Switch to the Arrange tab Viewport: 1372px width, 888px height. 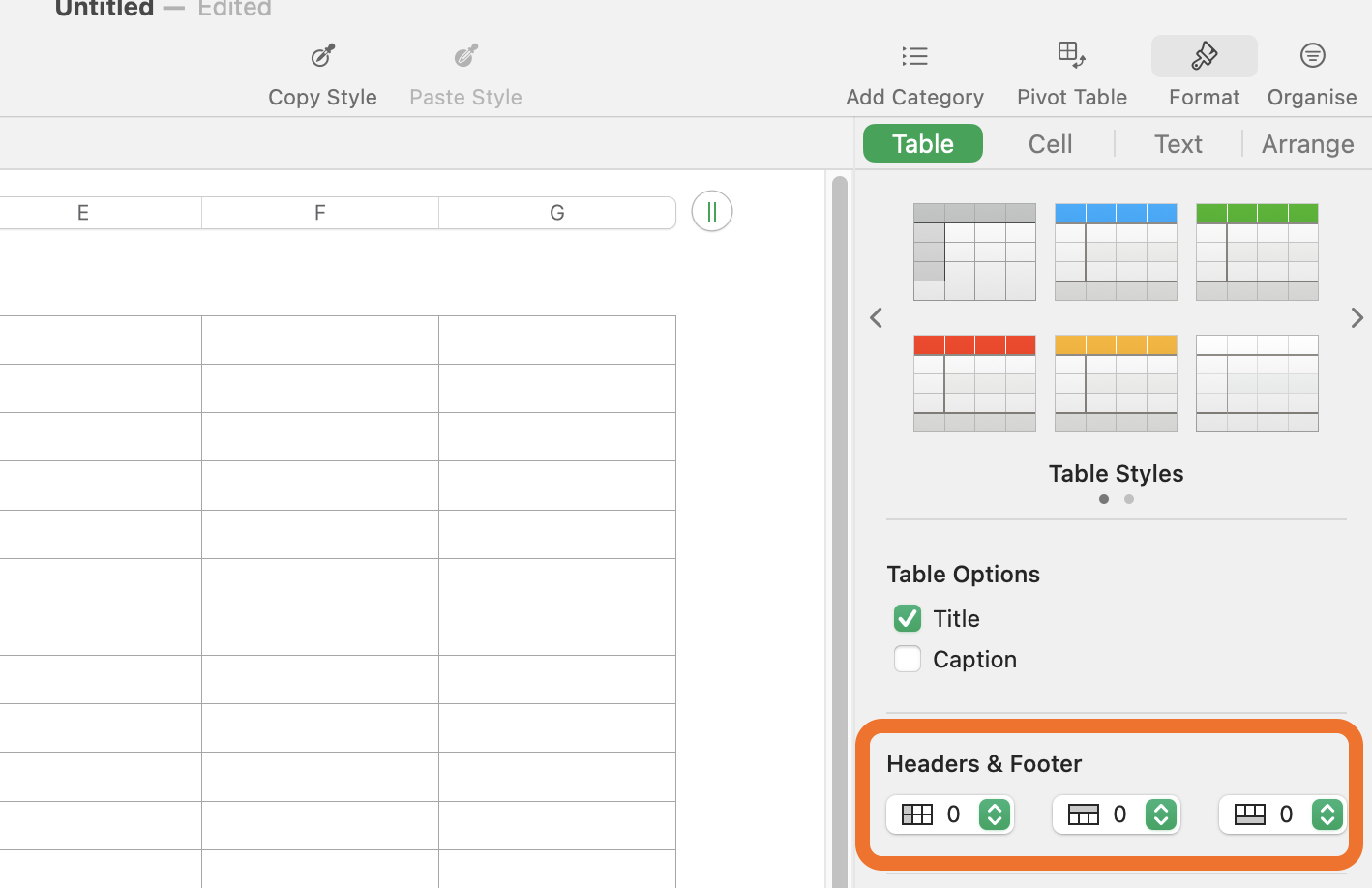pos(1307,144)
